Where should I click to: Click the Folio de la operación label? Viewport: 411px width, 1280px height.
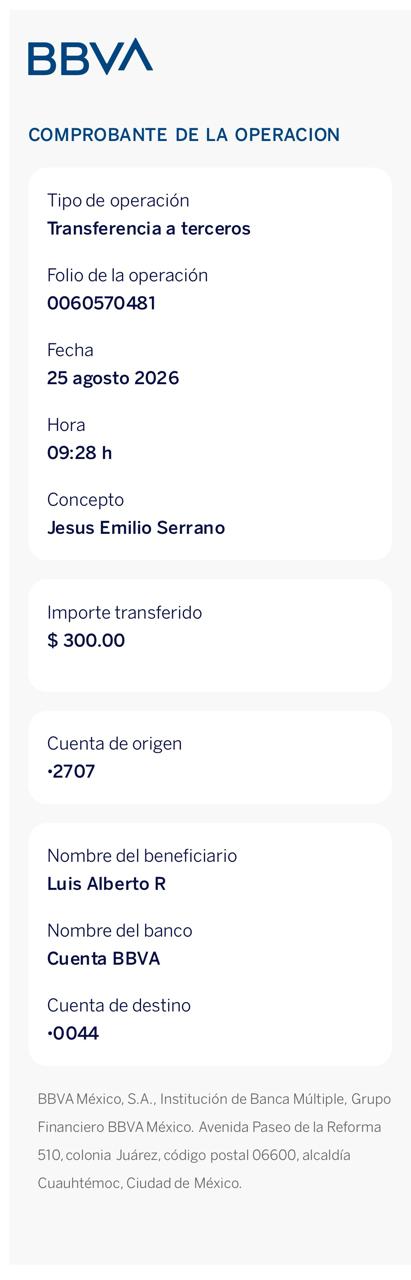point(127,276)
